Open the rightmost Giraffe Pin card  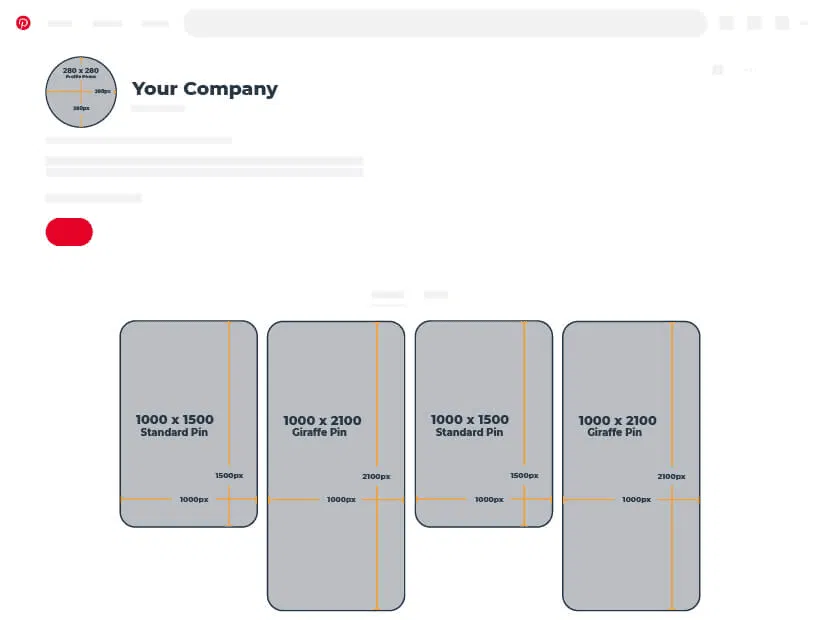click(631, 465)
